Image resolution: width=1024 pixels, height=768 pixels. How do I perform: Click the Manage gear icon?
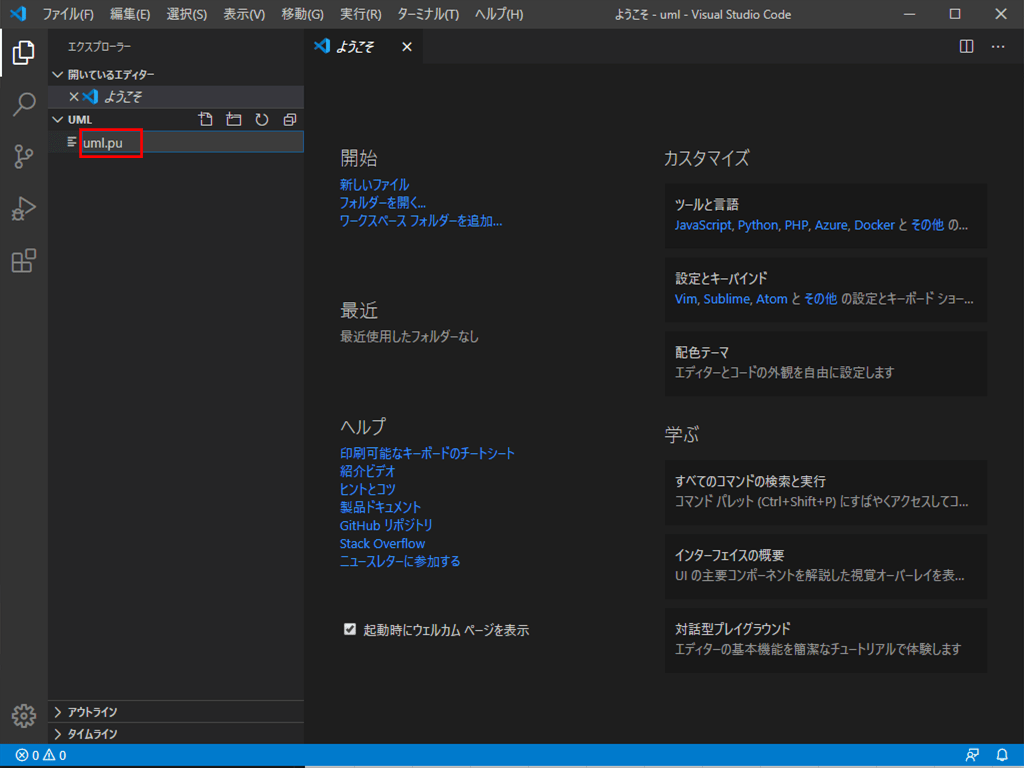[x=24, y=715]
